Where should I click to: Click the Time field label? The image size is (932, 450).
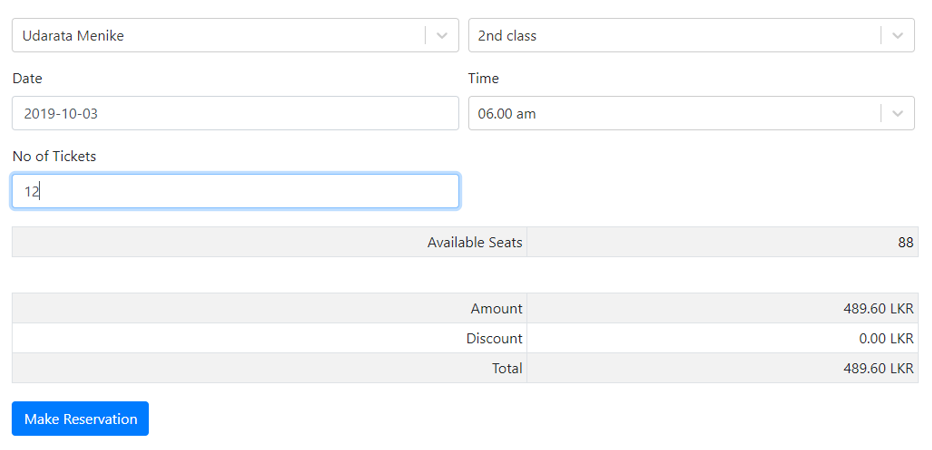coord(483,78)
